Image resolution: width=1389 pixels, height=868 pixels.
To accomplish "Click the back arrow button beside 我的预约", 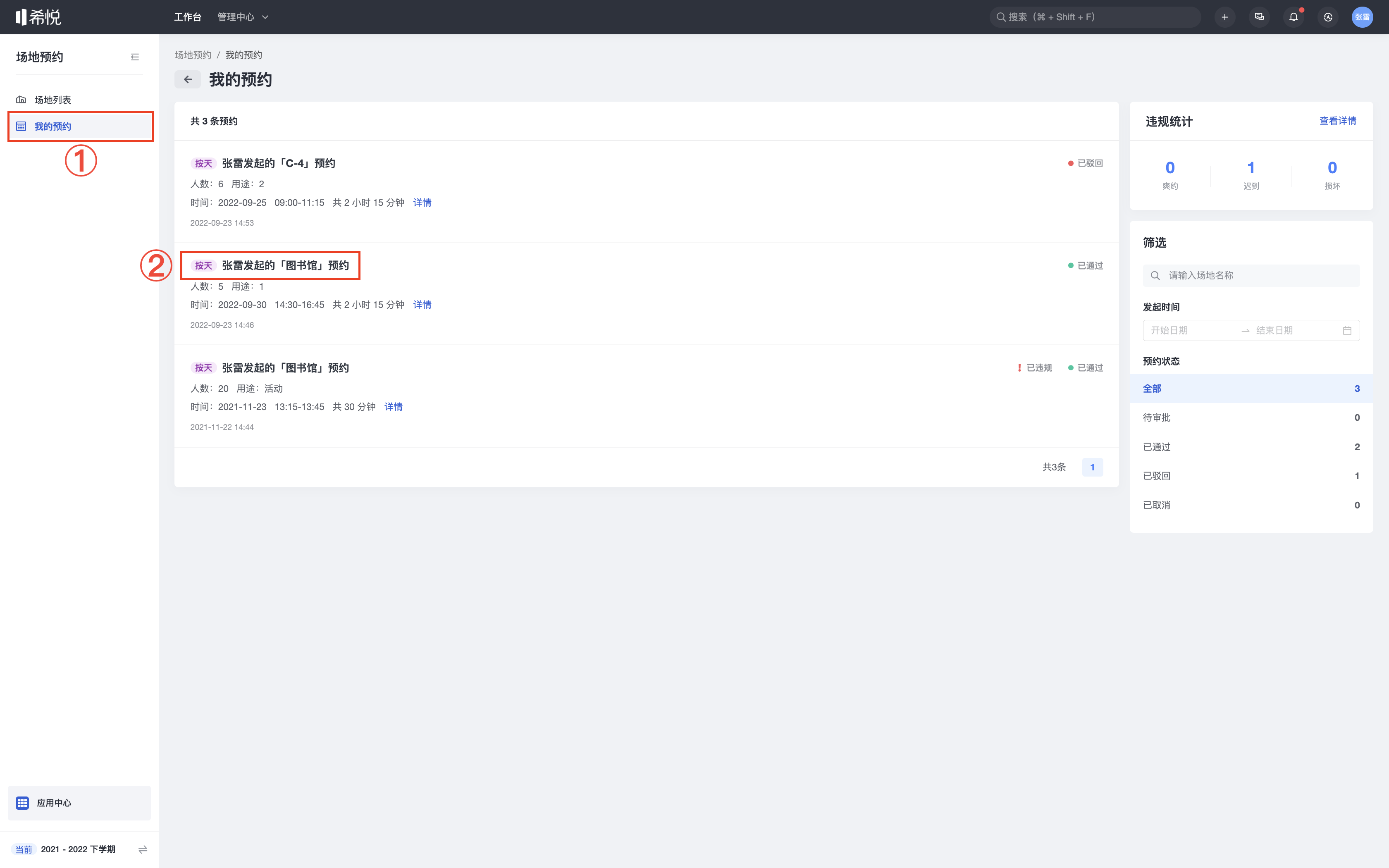I will coord(188,79).
